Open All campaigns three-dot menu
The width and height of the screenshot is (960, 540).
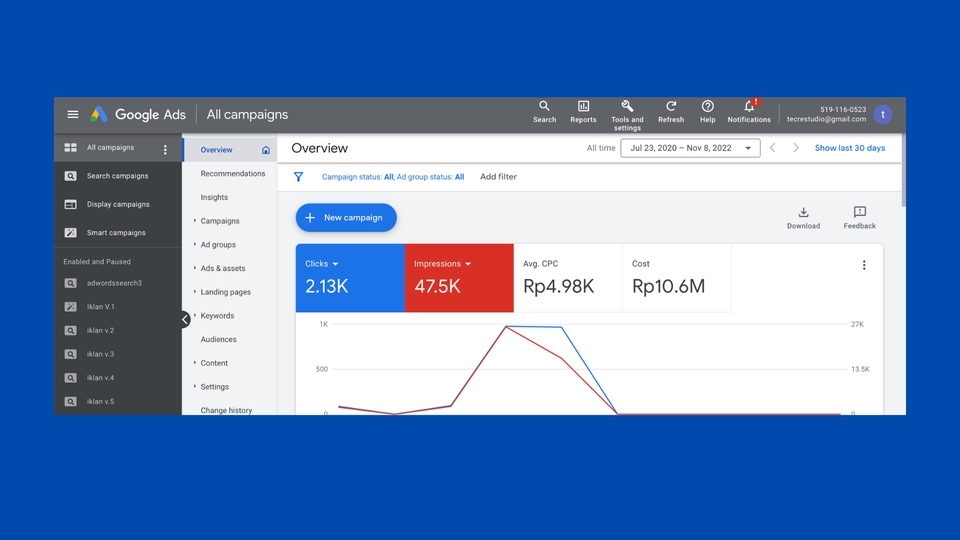(165, 149)
